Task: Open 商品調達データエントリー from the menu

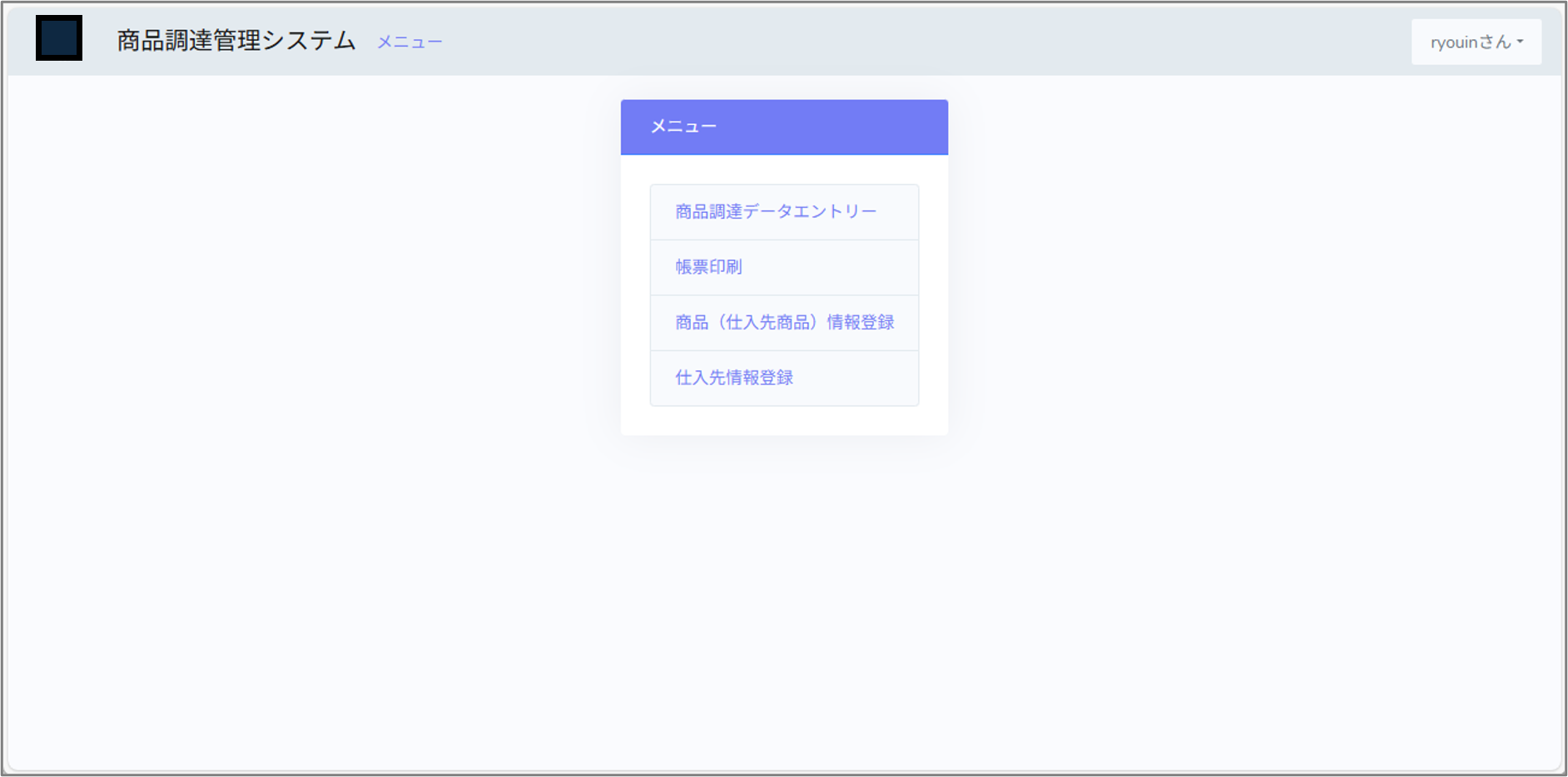Action: [776, 212]
